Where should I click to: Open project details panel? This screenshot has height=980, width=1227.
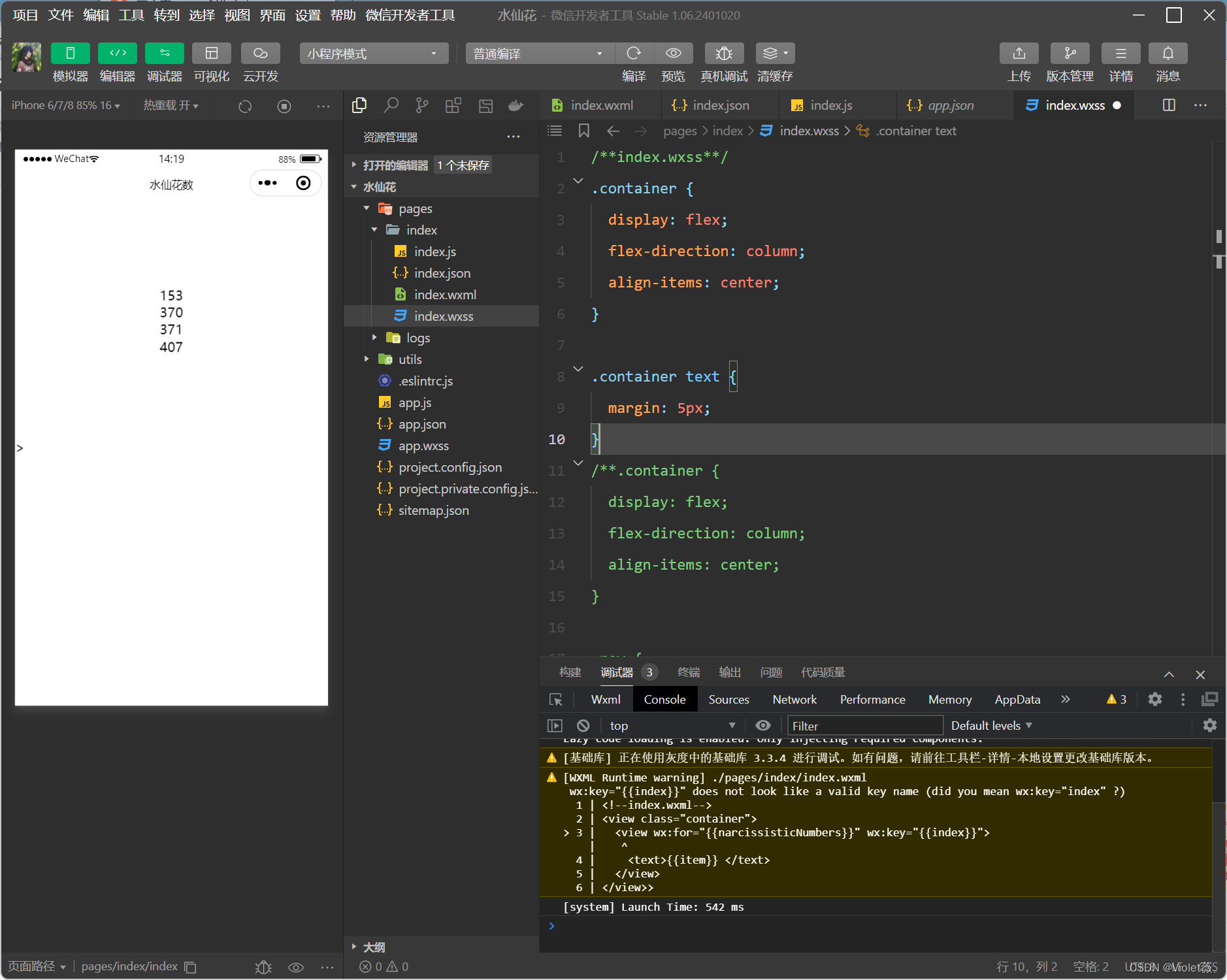tap(1121, 53)
